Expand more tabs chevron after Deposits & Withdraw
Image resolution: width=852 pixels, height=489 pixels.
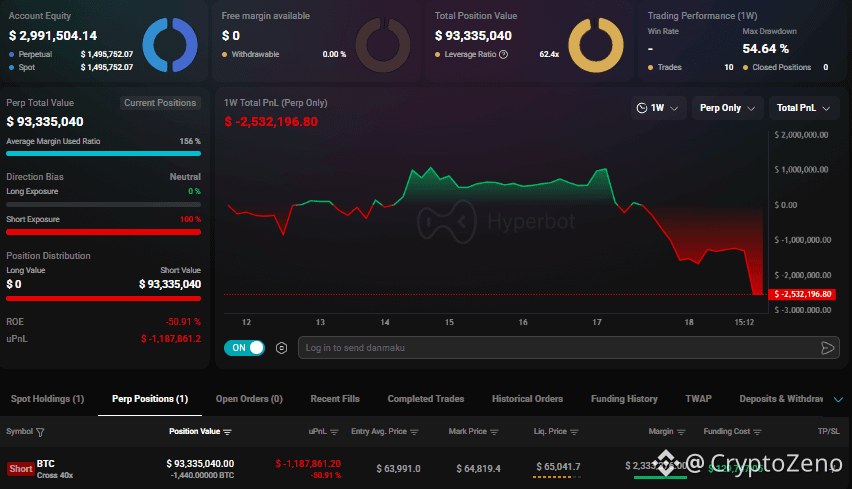click(838, 399)
